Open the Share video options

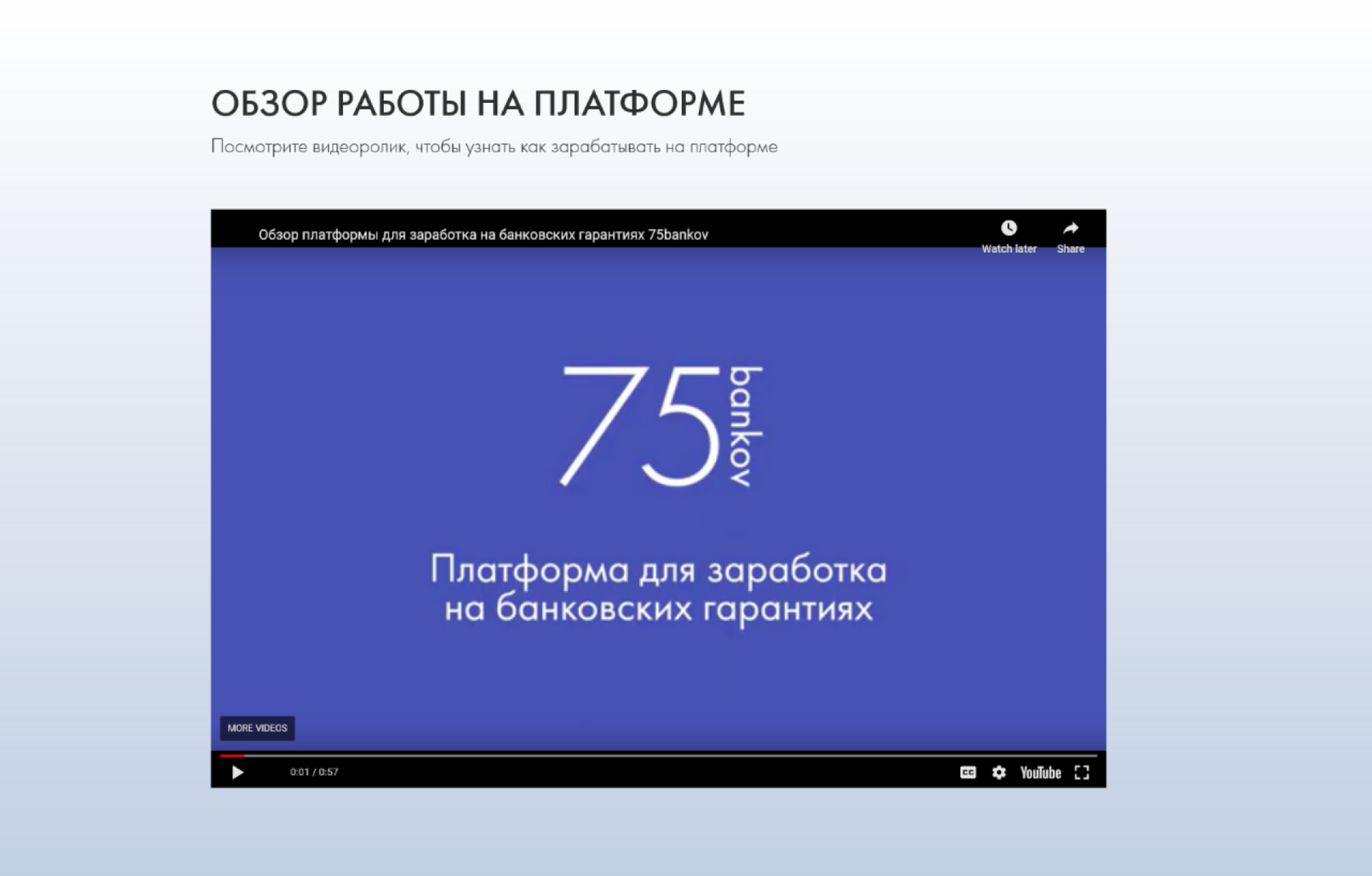click(x=1071, y=237)
